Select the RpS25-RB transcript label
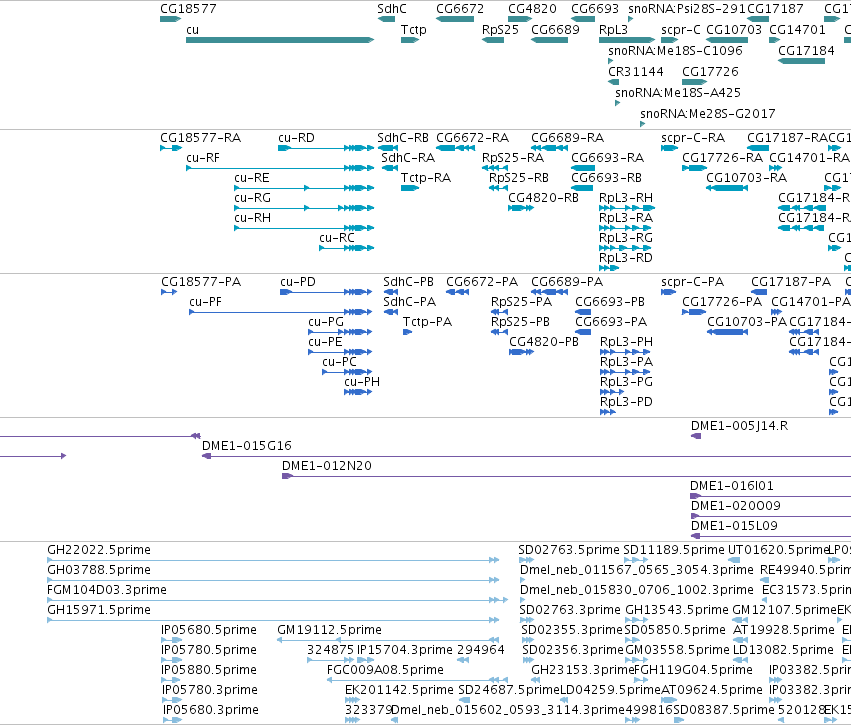851x725 pixels. [x=518, y=178]
